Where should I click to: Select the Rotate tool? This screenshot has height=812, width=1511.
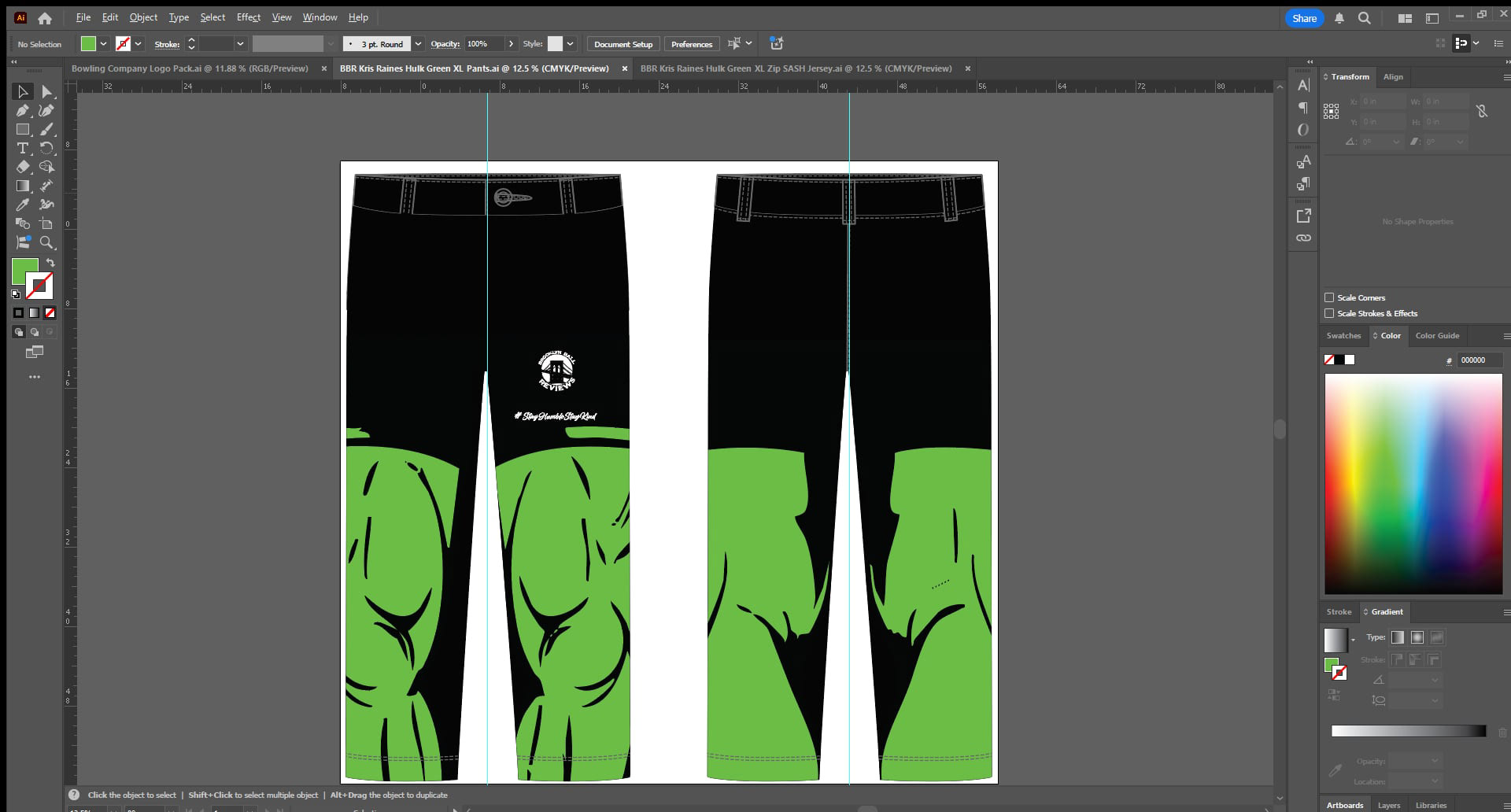tap(46, 148)
